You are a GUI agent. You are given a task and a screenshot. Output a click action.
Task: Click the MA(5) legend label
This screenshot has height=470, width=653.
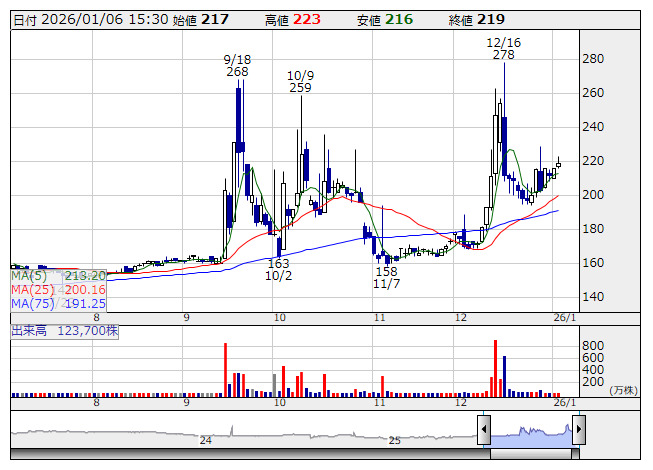29,275
